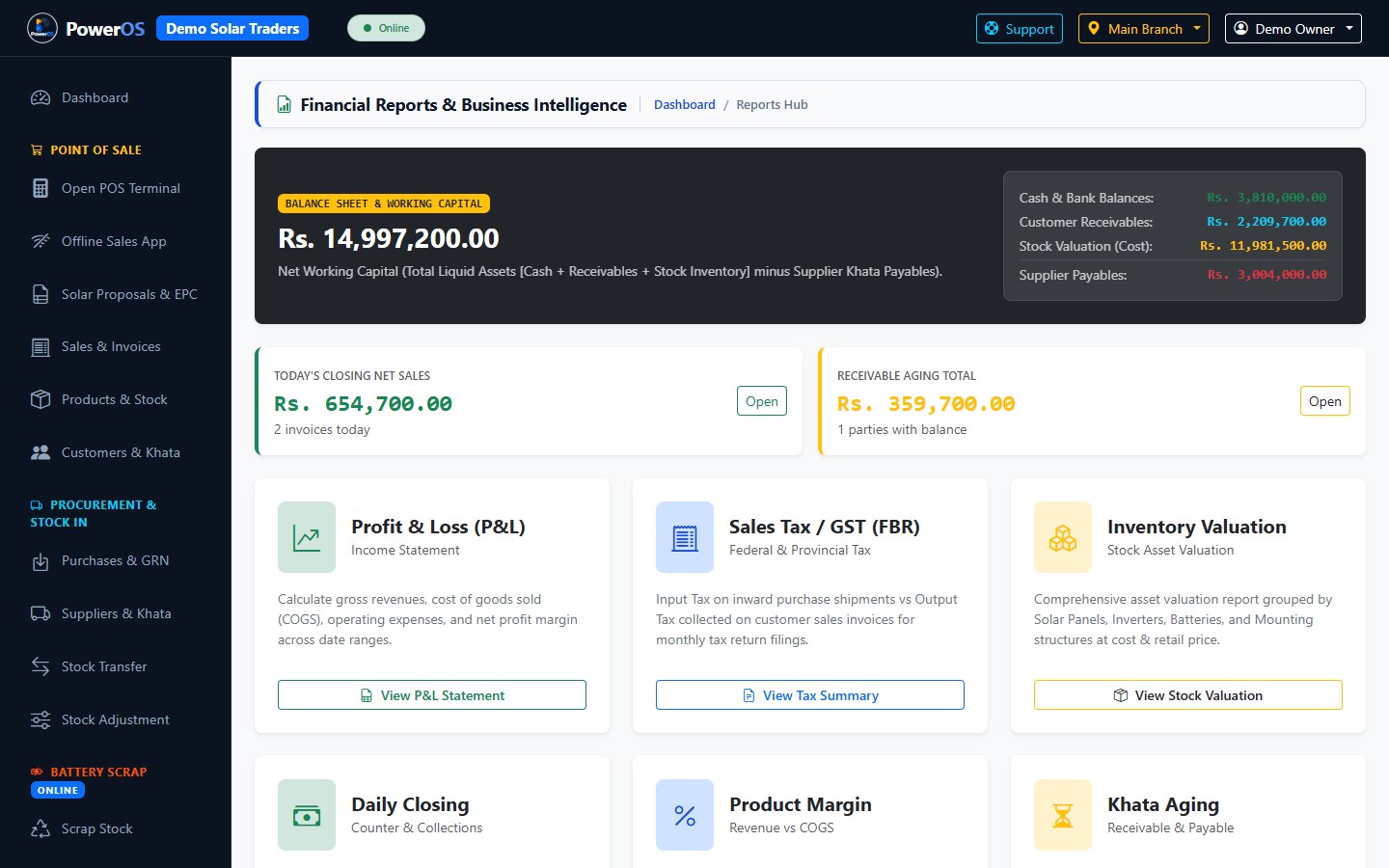Click the Demo Solar Traders badge

(x=232, y=29)
